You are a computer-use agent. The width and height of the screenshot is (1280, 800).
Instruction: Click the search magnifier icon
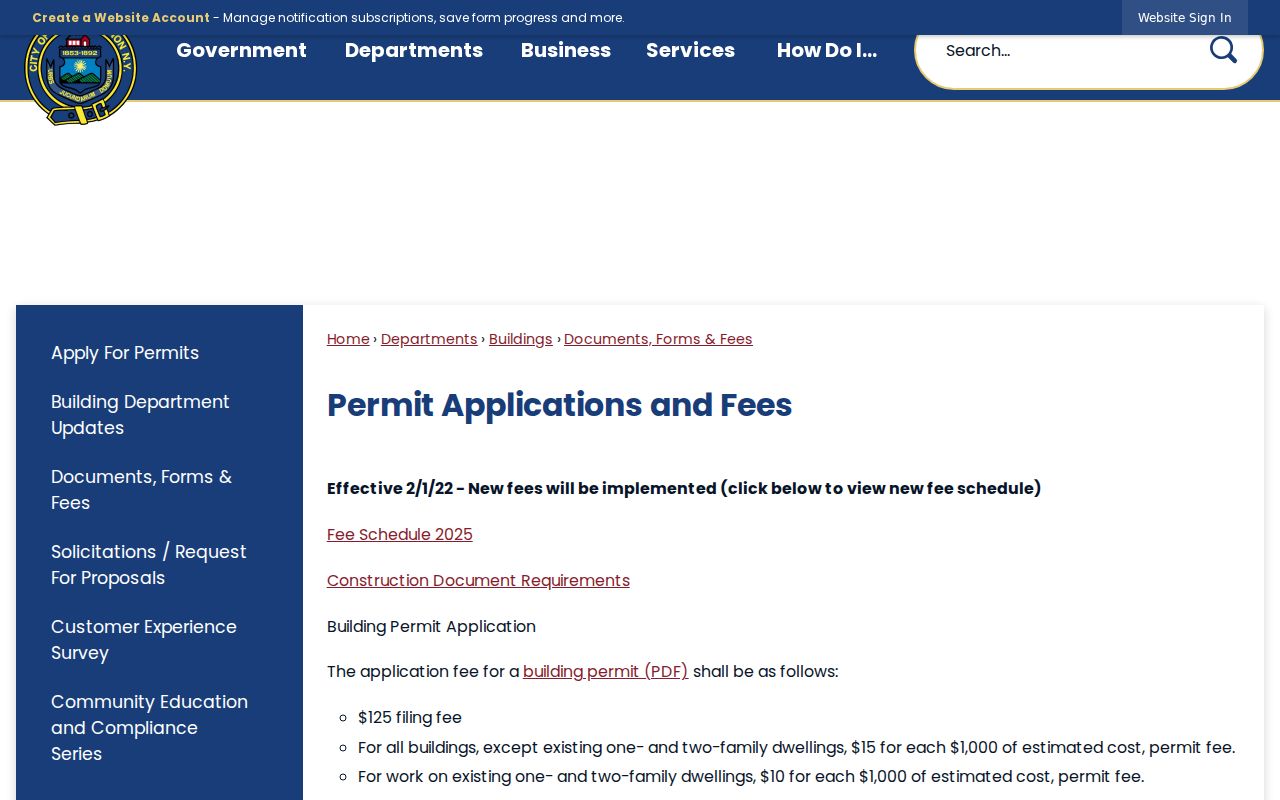(x=1223, y=50)
